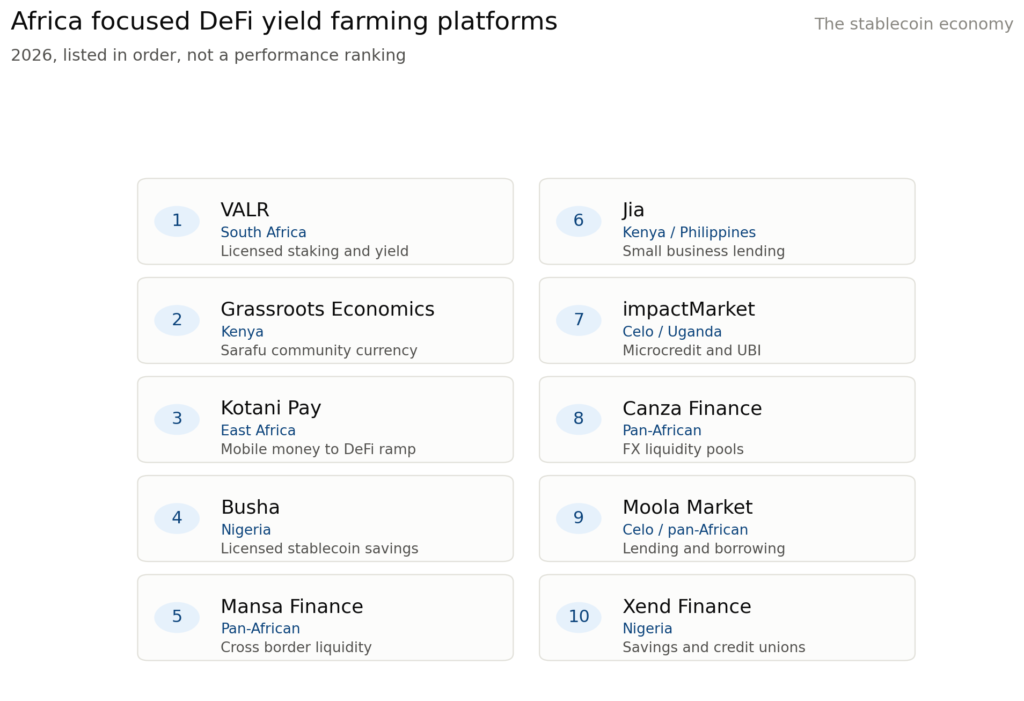Click the Celo / Uganda region label

pyautogui.click(x=672, y=332)
